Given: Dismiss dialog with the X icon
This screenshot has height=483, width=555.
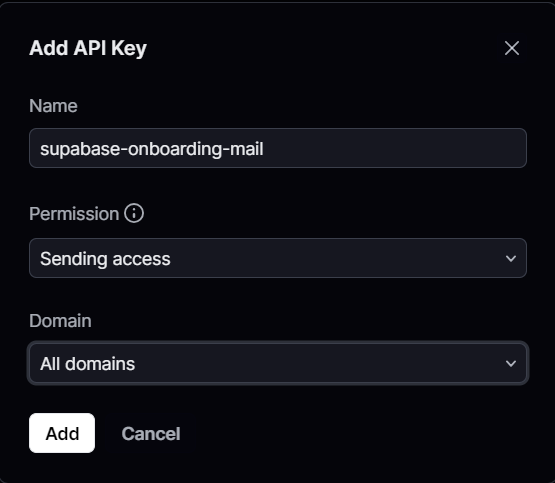Looking at the screenshot, I should 512,48.
